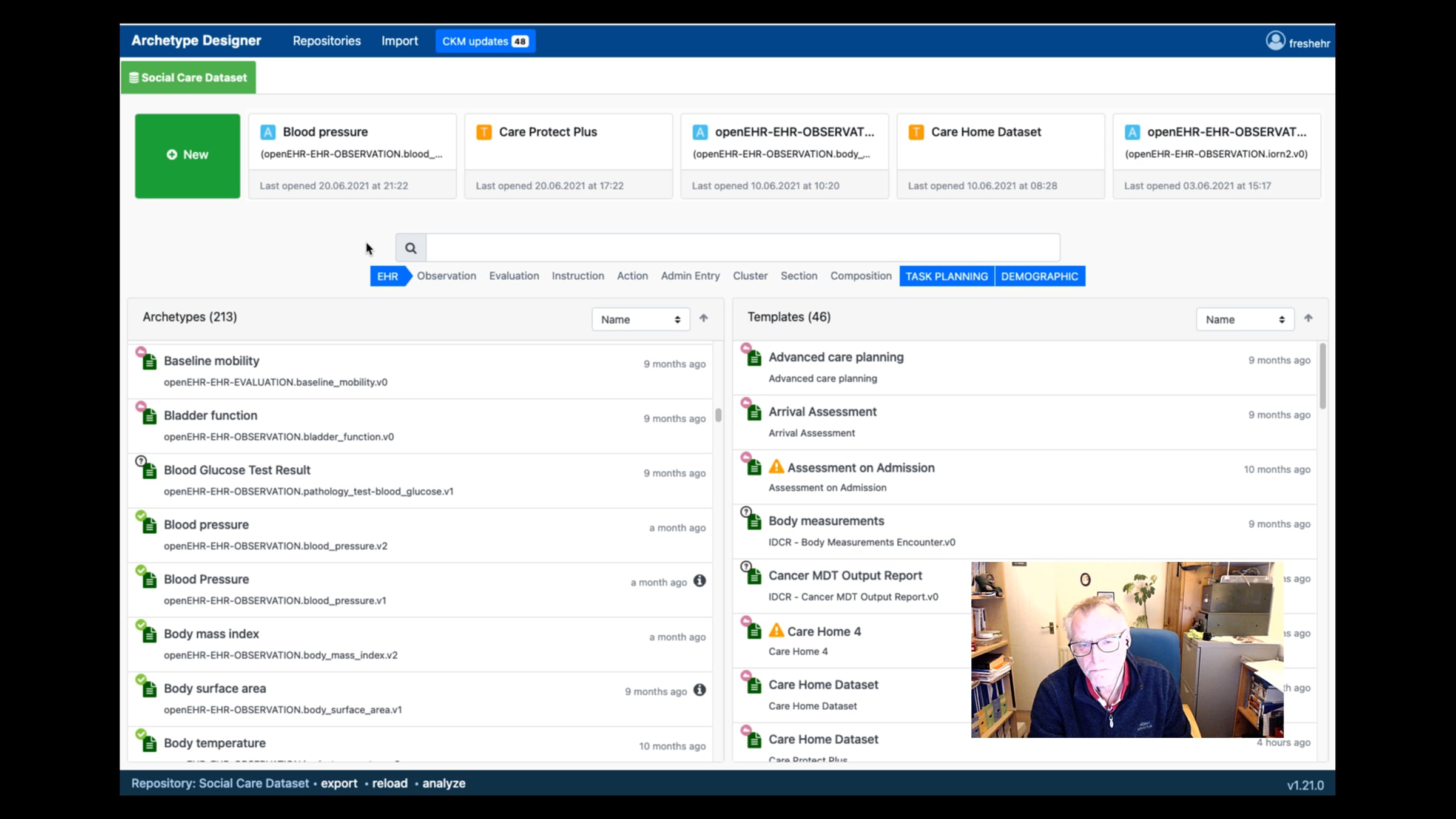This screenshot has width=1456, height=819.
Task: Reverse archetypes sort order arrow
Action: [704, 318]
